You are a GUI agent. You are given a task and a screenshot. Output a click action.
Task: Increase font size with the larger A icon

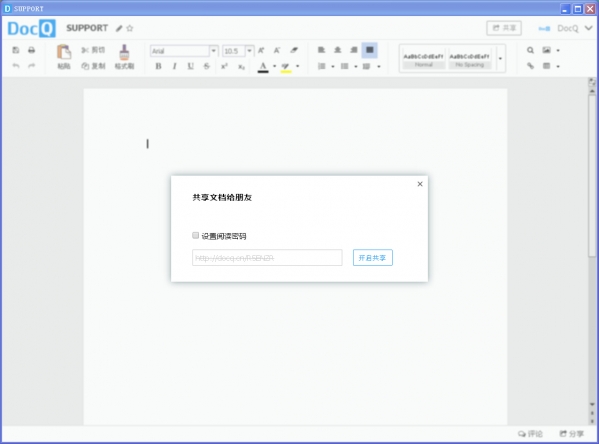click(x=261, y=50)
